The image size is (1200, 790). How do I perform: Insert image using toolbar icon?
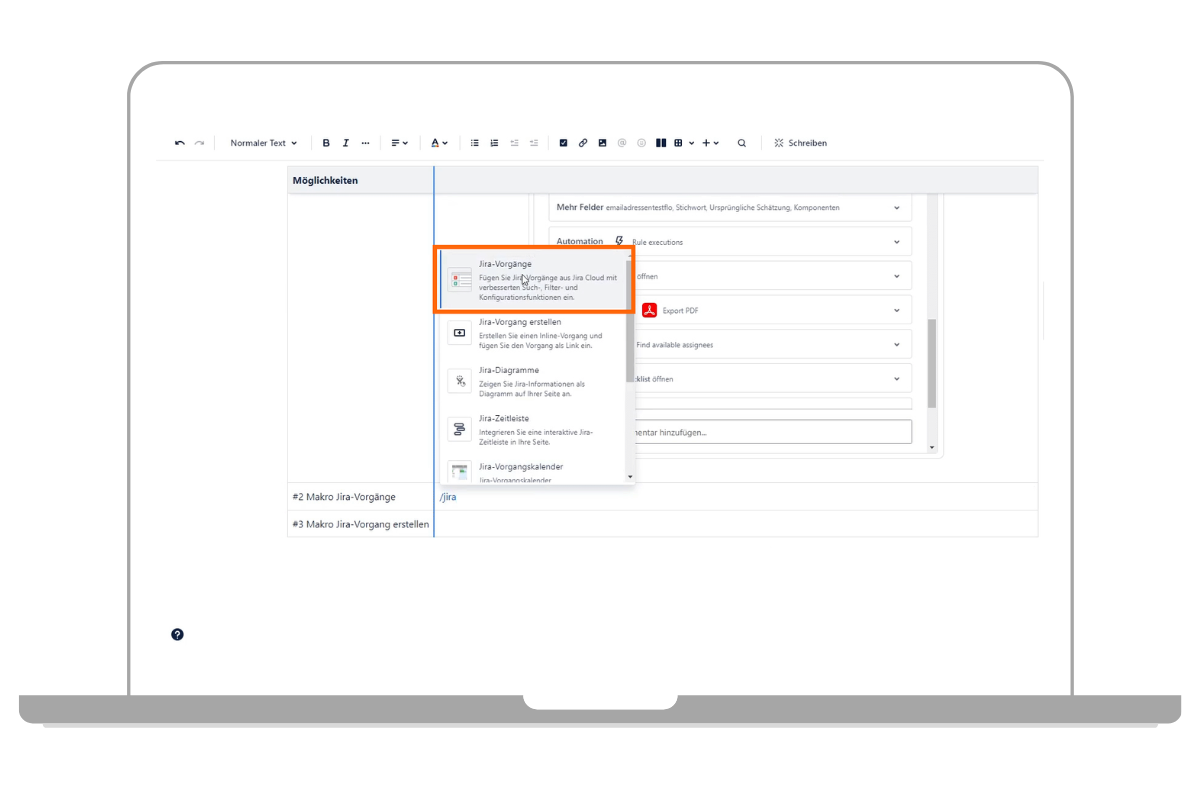click(602, 143)
